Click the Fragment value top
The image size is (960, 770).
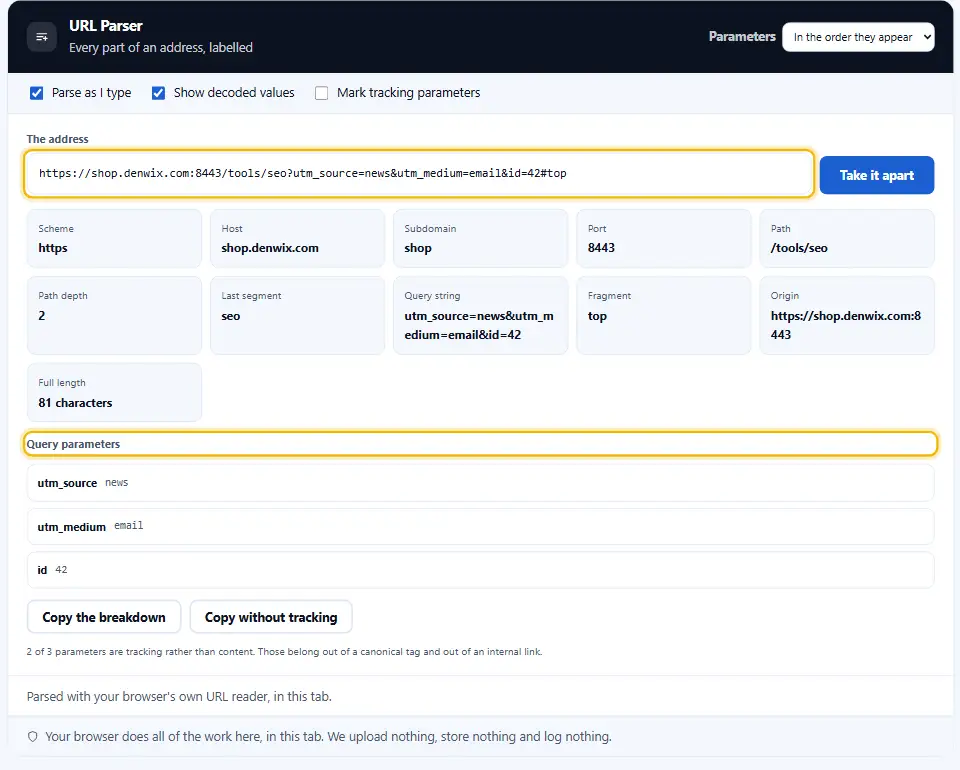coord(597,316)
